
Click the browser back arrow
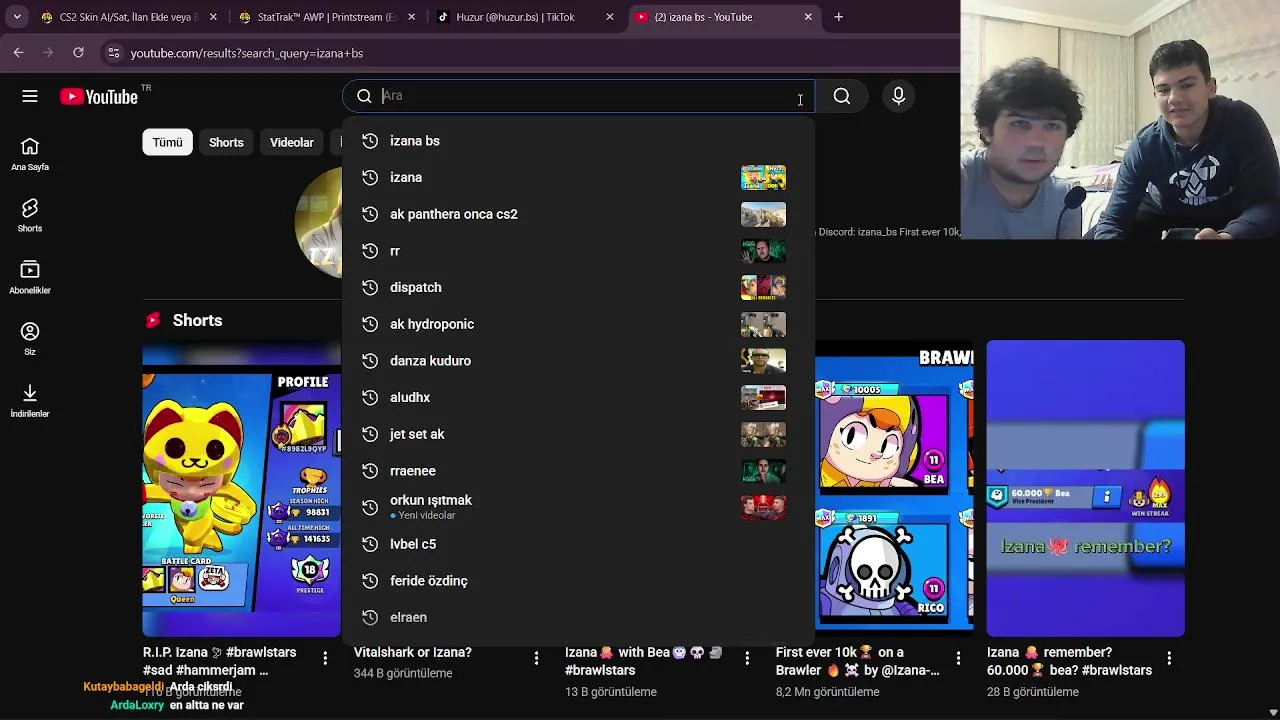[19, 52]
